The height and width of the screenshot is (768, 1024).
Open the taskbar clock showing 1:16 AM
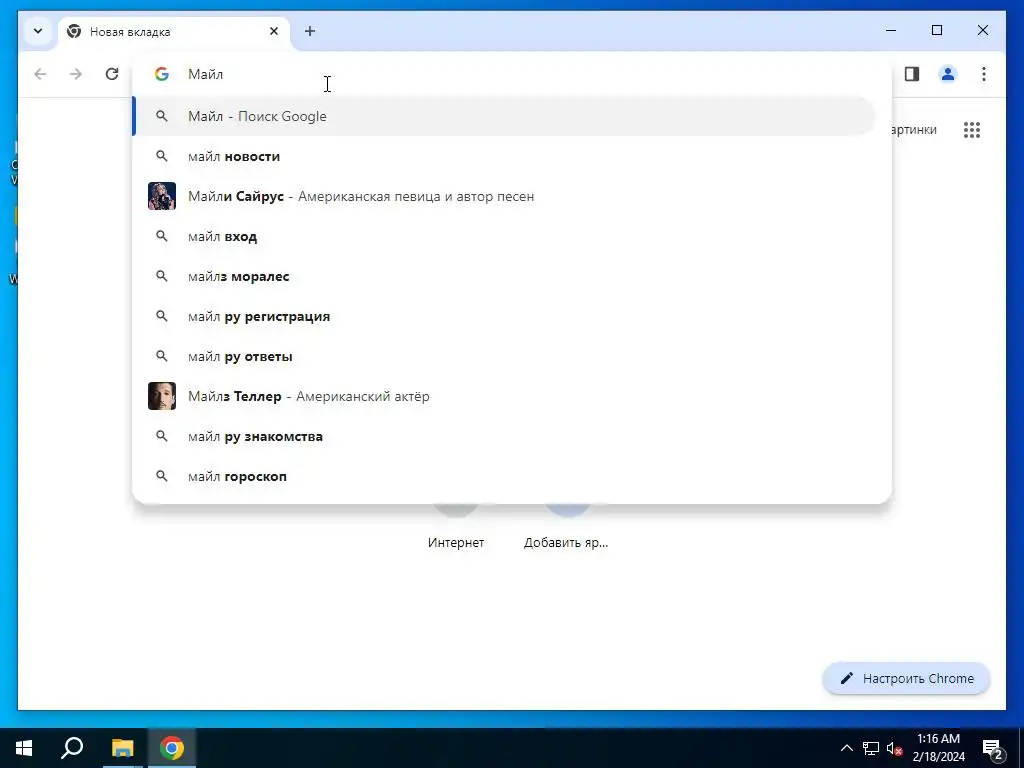coord(938,748)
